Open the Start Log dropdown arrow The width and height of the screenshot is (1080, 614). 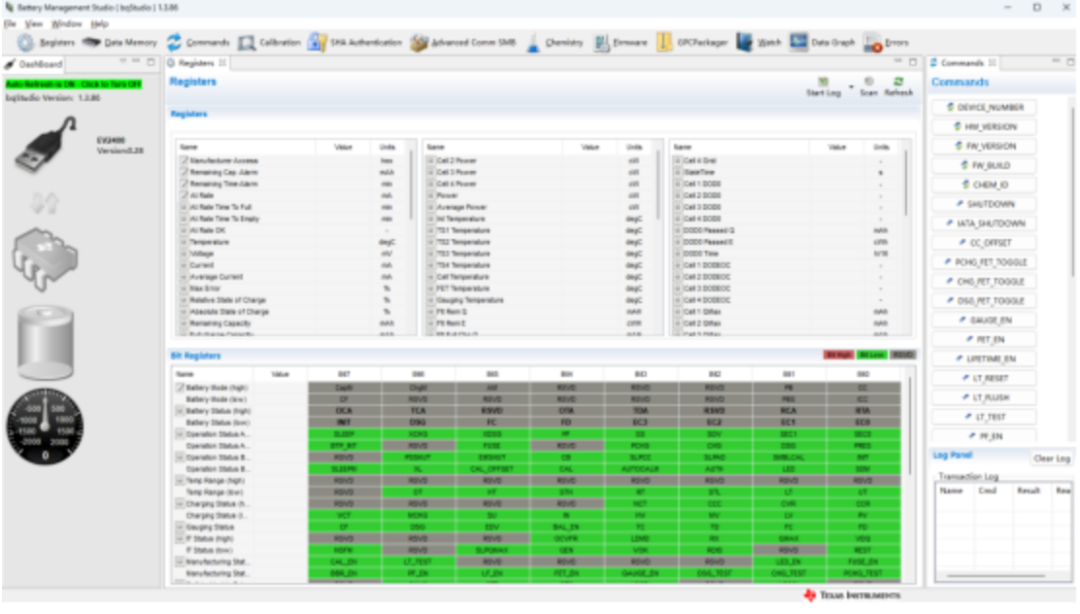tap(851, 88)
